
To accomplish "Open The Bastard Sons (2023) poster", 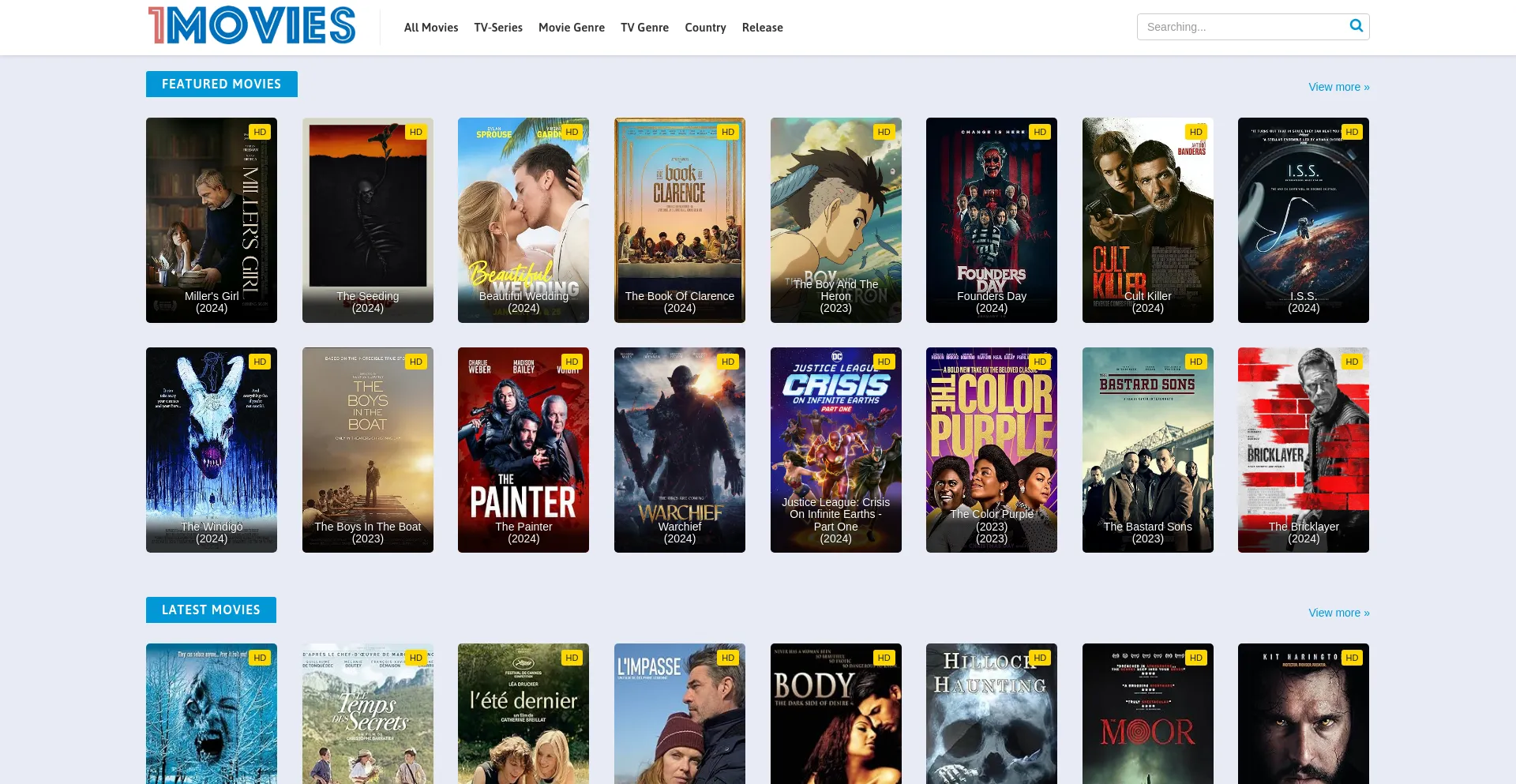I will 1148,450.
